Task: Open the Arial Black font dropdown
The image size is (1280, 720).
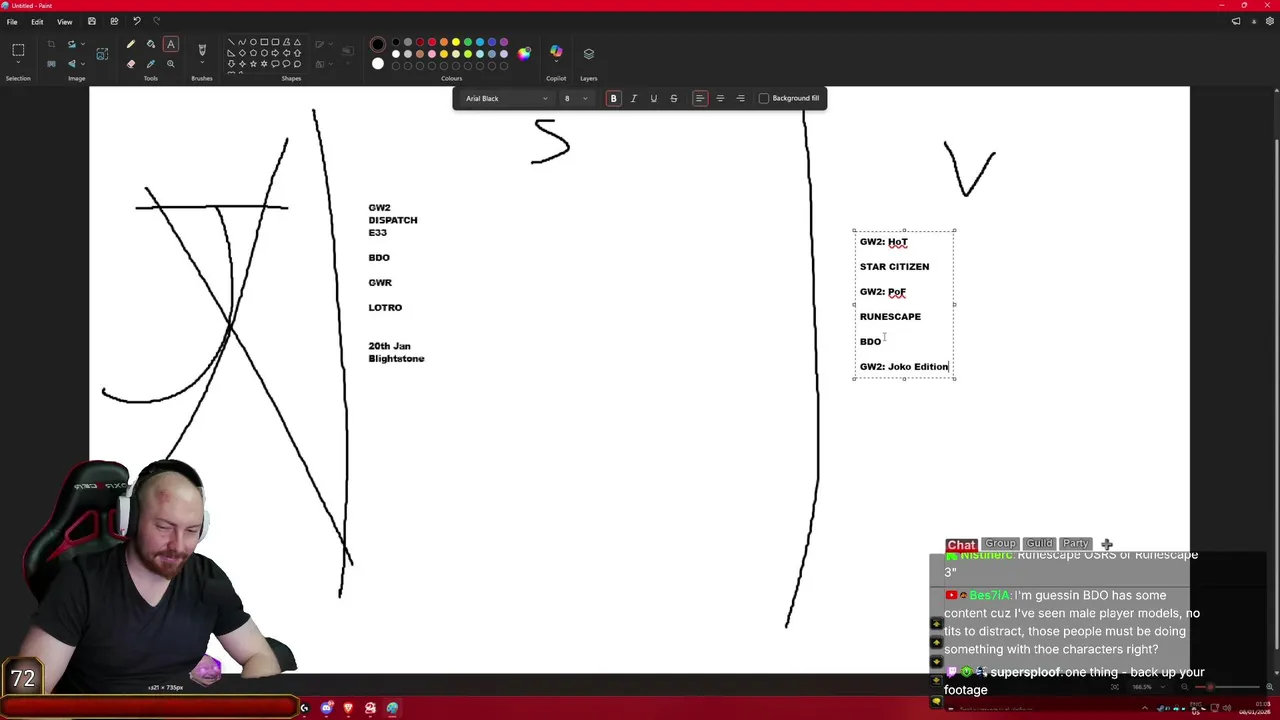Action: [x=506, y=98]
